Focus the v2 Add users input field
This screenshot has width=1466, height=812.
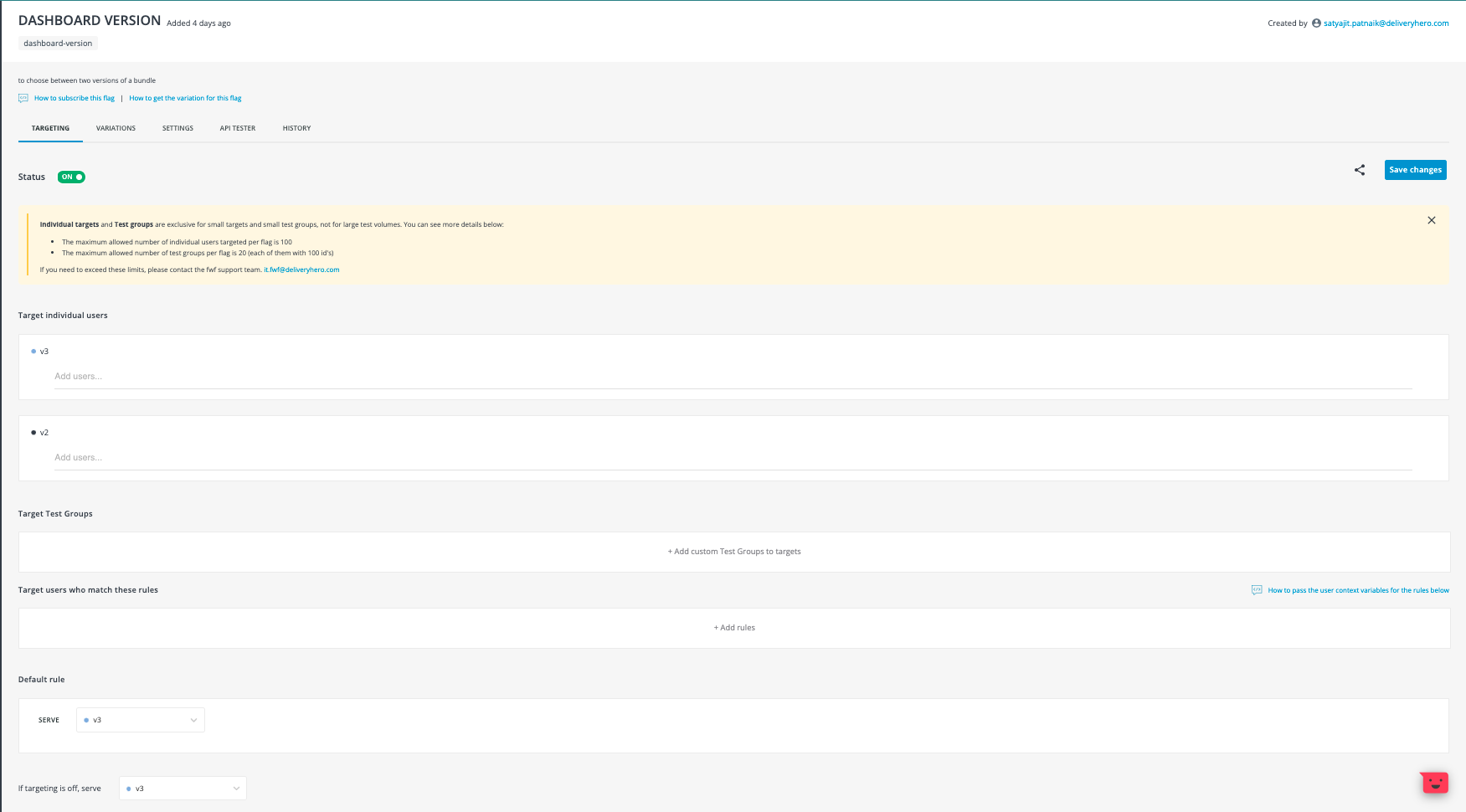[x=733, y=458]
